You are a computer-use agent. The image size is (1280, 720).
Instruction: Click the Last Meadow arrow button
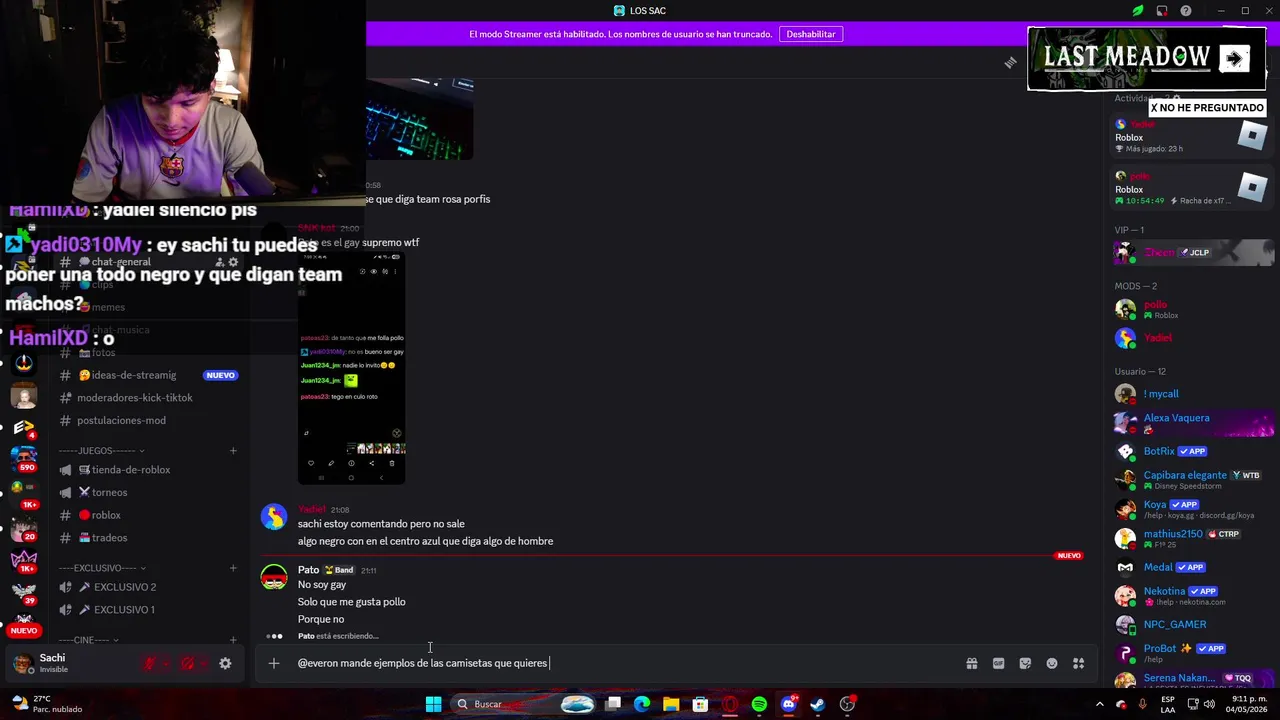1234,59
